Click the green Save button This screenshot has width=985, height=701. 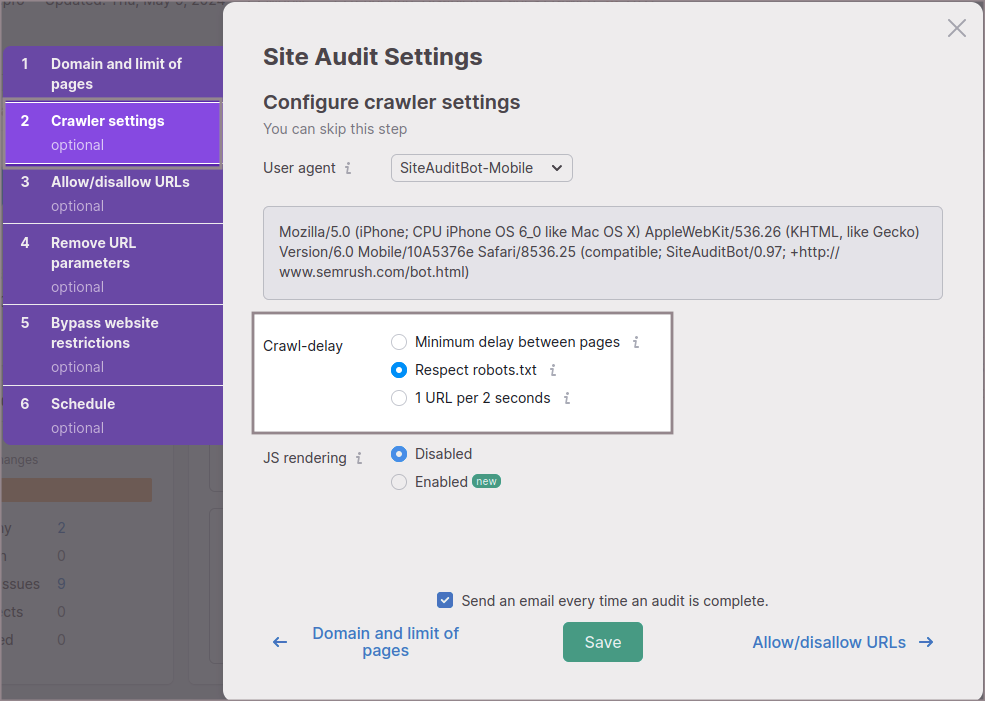click(x=602, y=642)
